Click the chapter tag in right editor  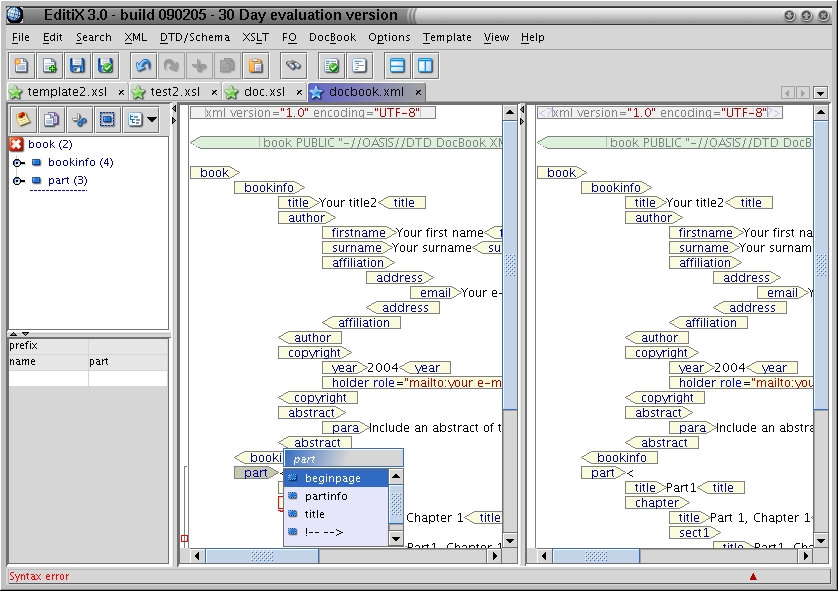click(657, 503)
